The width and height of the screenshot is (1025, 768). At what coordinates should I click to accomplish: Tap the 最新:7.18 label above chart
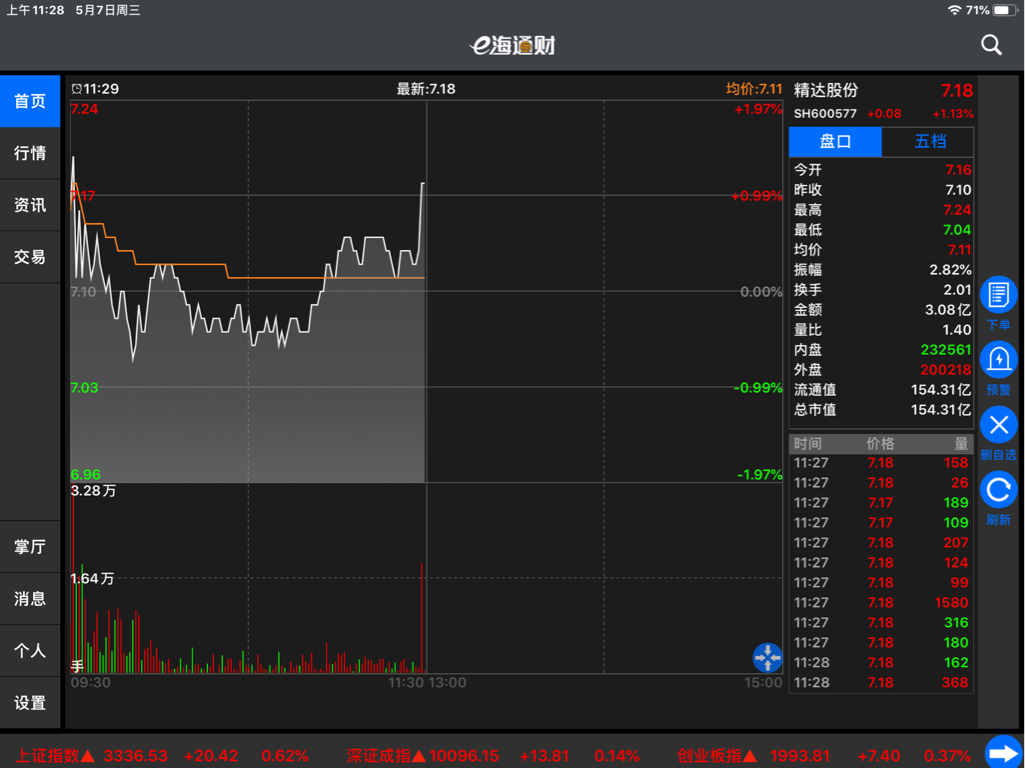(x=426, y=89)
